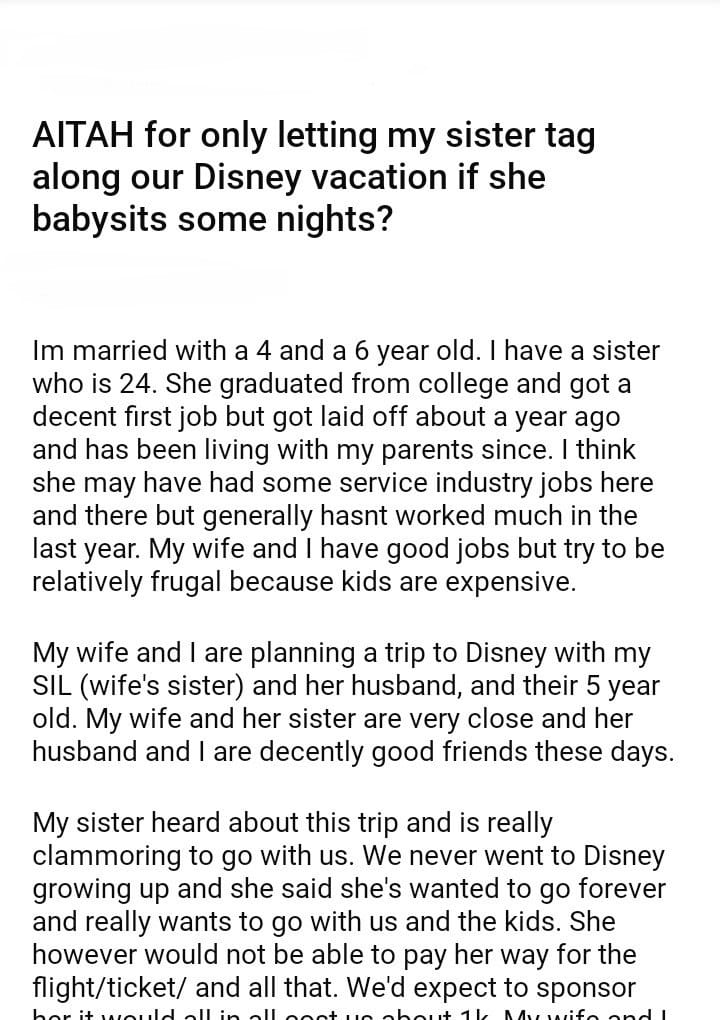Click the third paragraph starting "My sister heard"

pyautogui.click(x=349, y=905)
